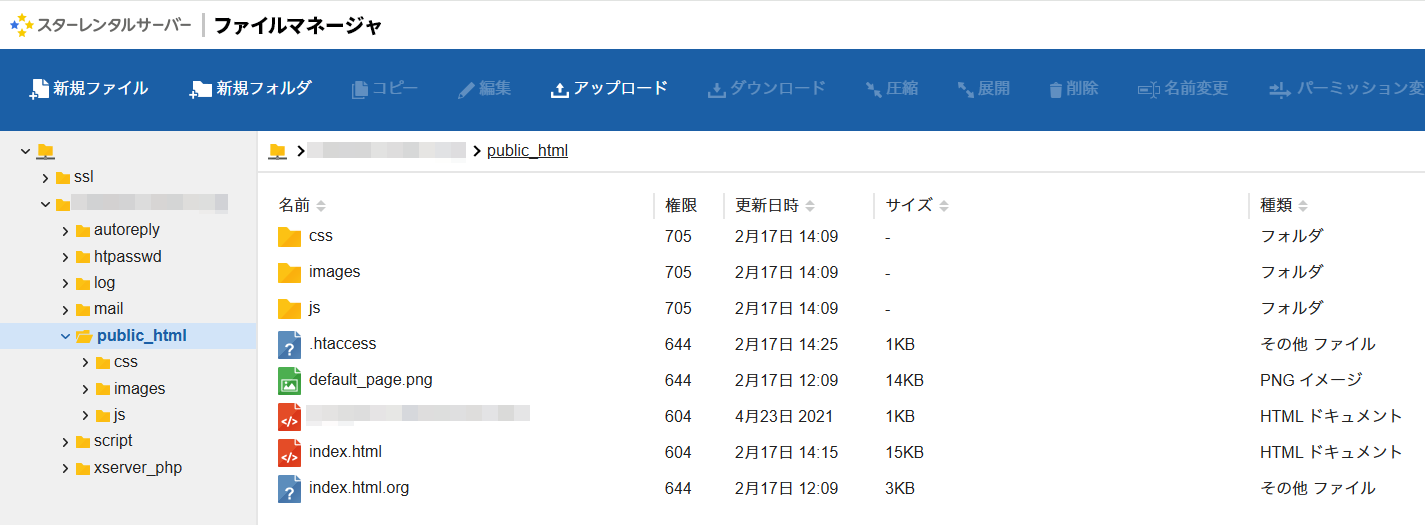Collapse the root folder tree node
The image size is (1425, 525).
[x=25, y=151]
